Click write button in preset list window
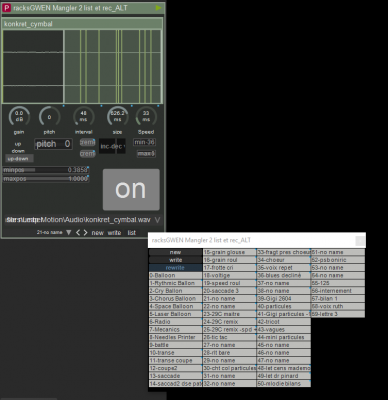Image resolution: width=388 pixels, height=400 pixels. pos(175,260)
